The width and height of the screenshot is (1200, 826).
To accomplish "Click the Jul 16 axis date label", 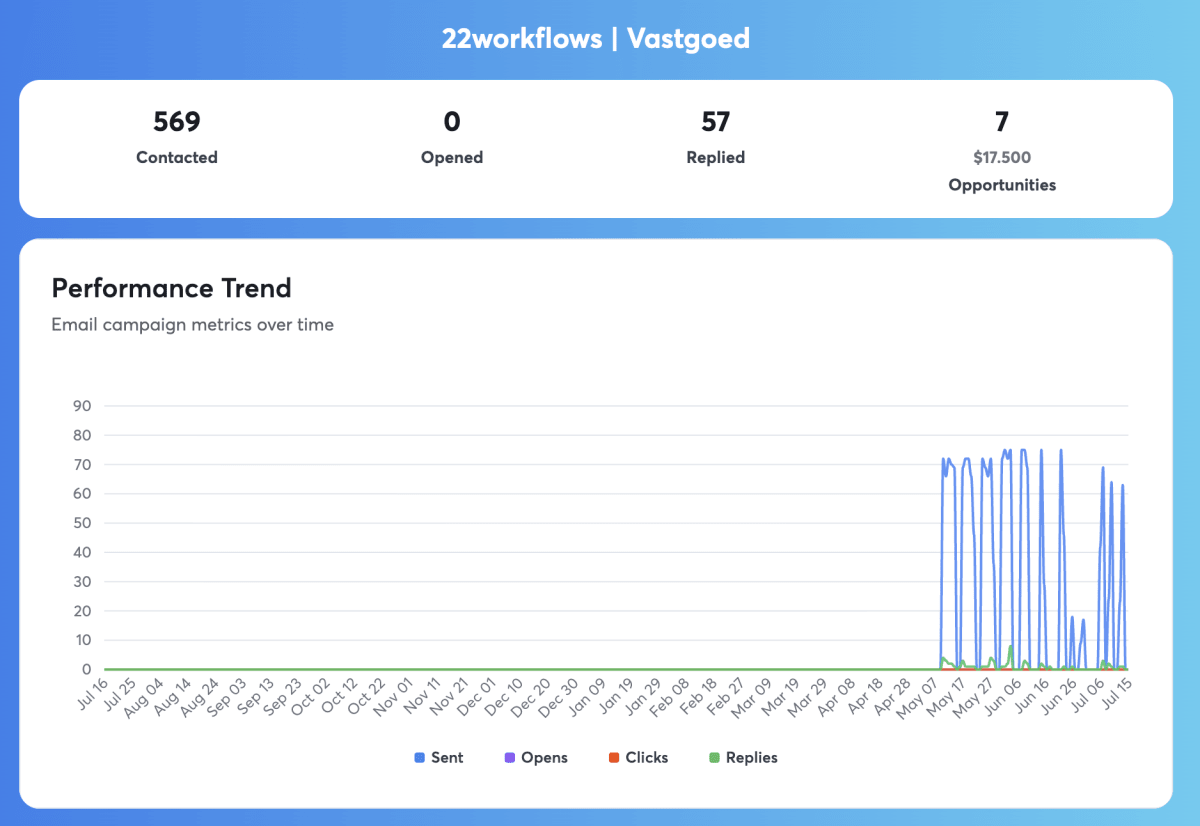I will pyautogui.click(x=92, y=696).
